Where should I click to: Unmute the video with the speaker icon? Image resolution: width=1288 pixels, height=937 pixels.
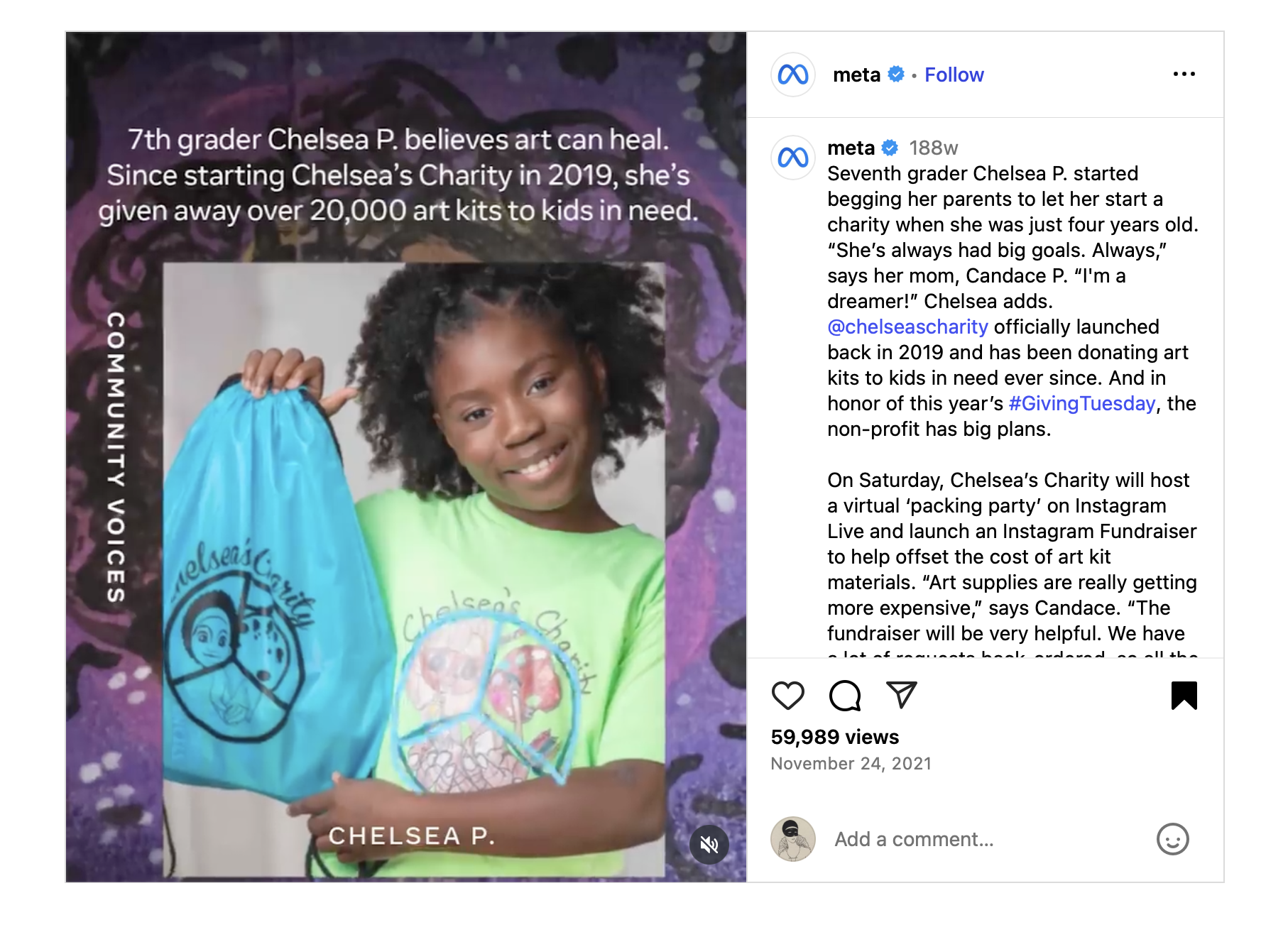pyautogui.click(x=709, y=845)
